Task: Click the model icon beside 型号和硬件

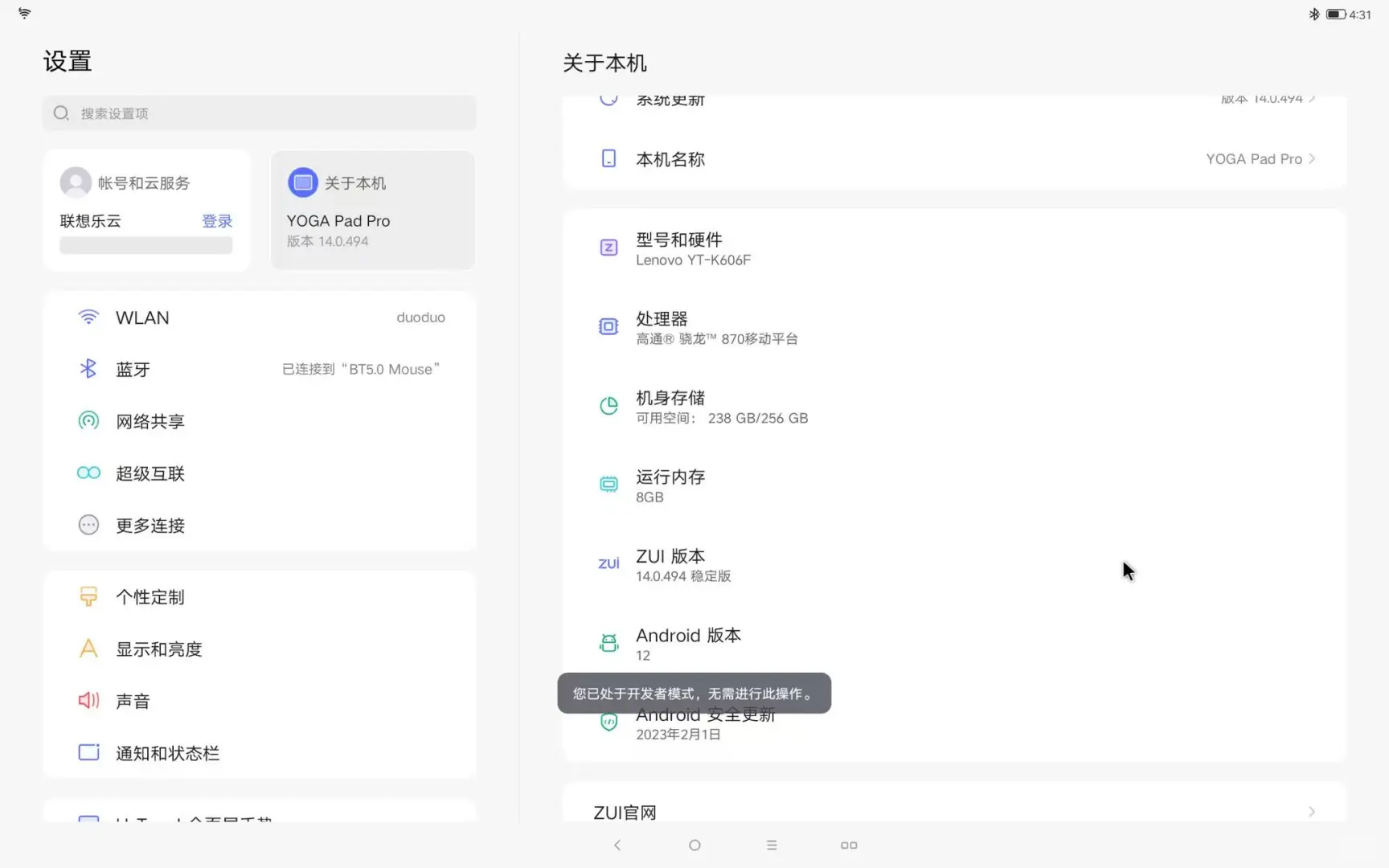Action: [609, 248]
